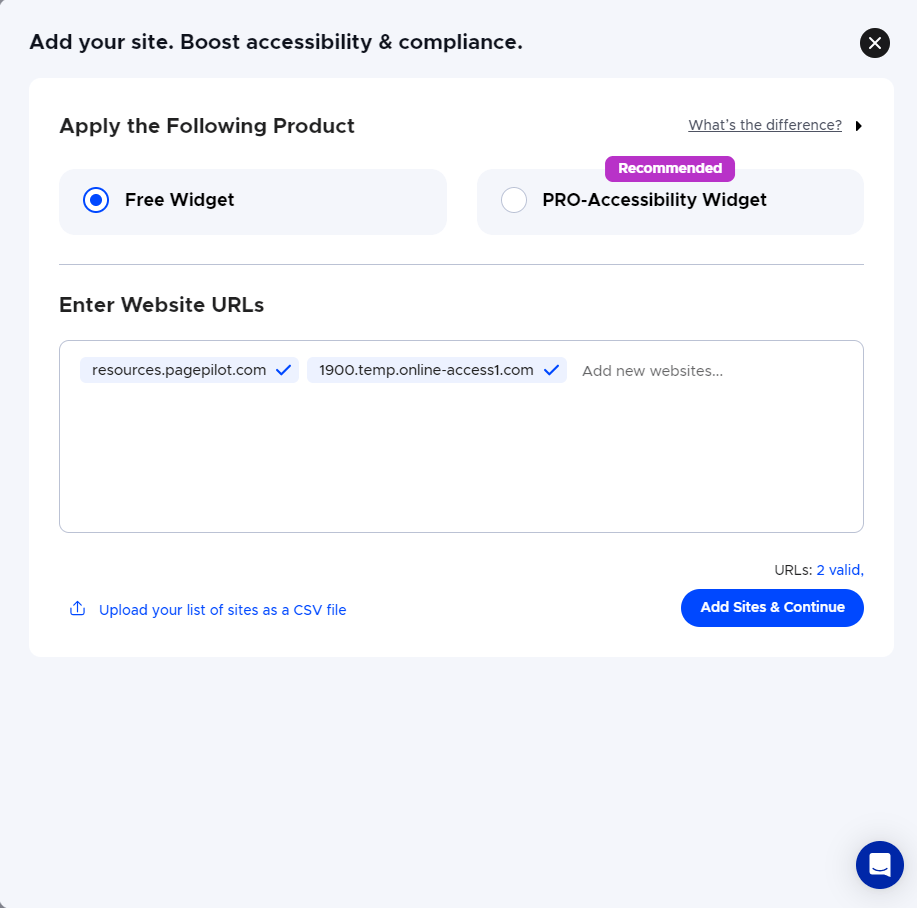The width and height of the screenshot is (917, 908).
Task: Click checkmark on 1900.temp.online-access1.com chip
Action: point(551,370)
